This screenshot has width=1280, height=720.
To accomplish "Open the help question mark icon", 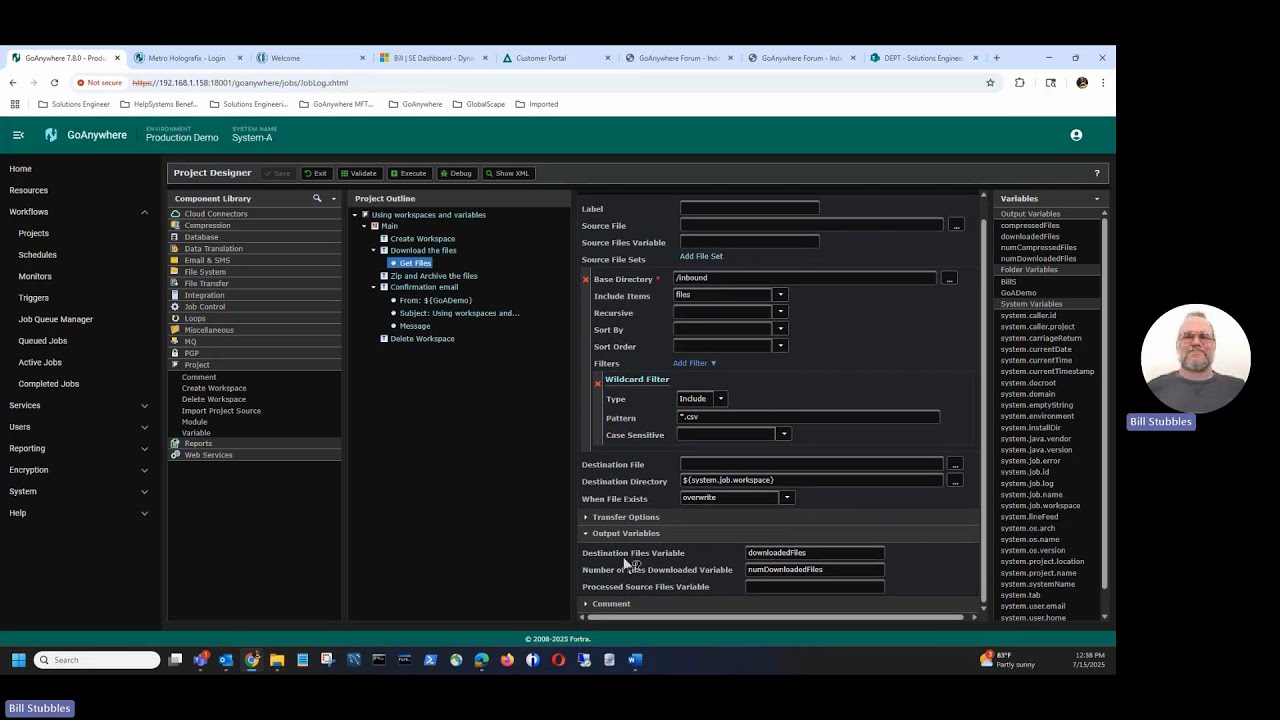I will click(1097, 173).
